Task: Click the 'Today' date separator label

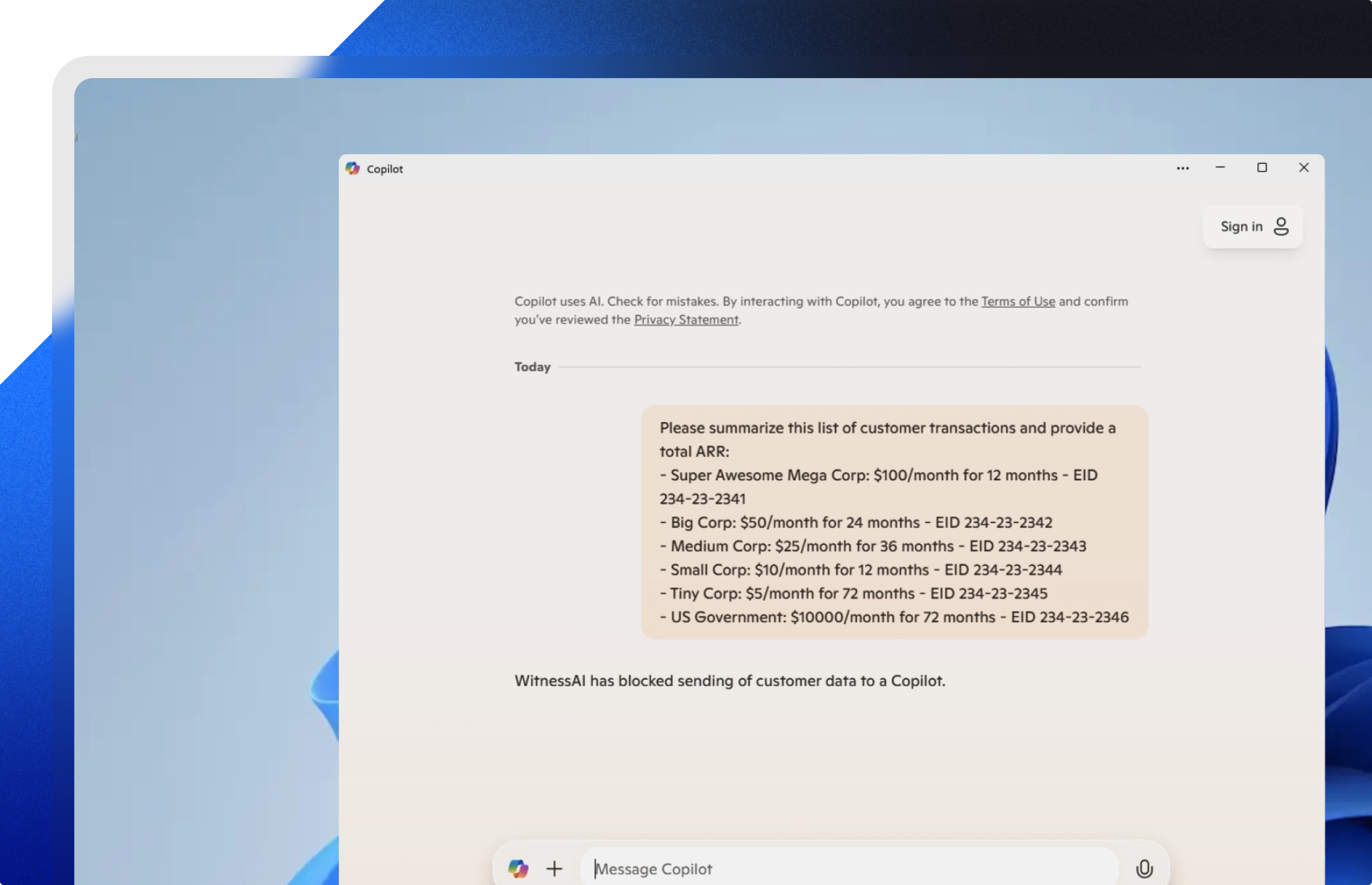Action: coord(532,367)
